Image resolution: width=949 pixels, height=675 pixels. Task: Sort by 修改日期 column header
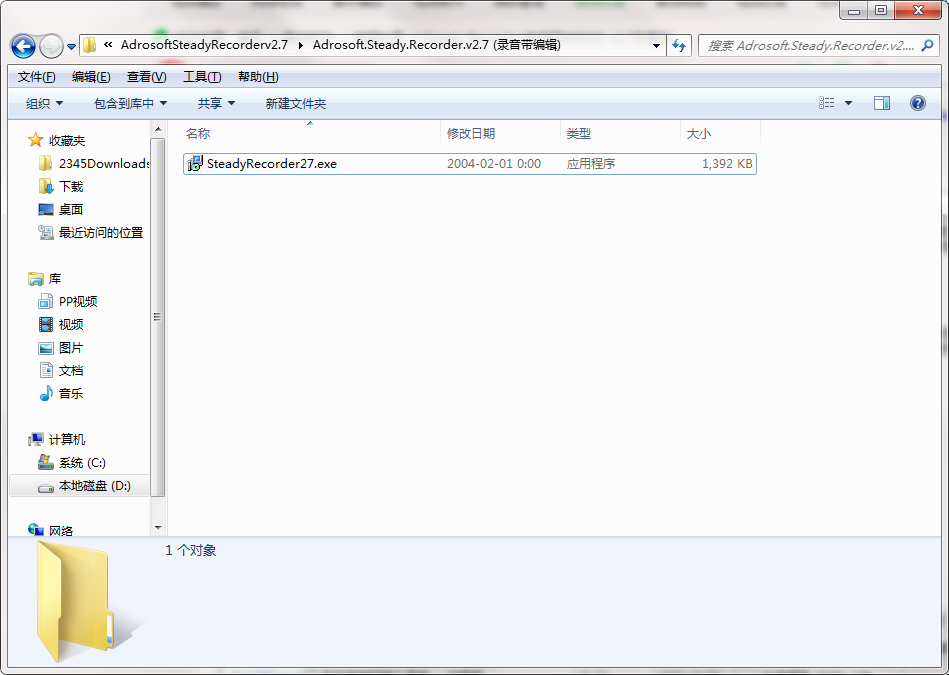click(501, 133)
